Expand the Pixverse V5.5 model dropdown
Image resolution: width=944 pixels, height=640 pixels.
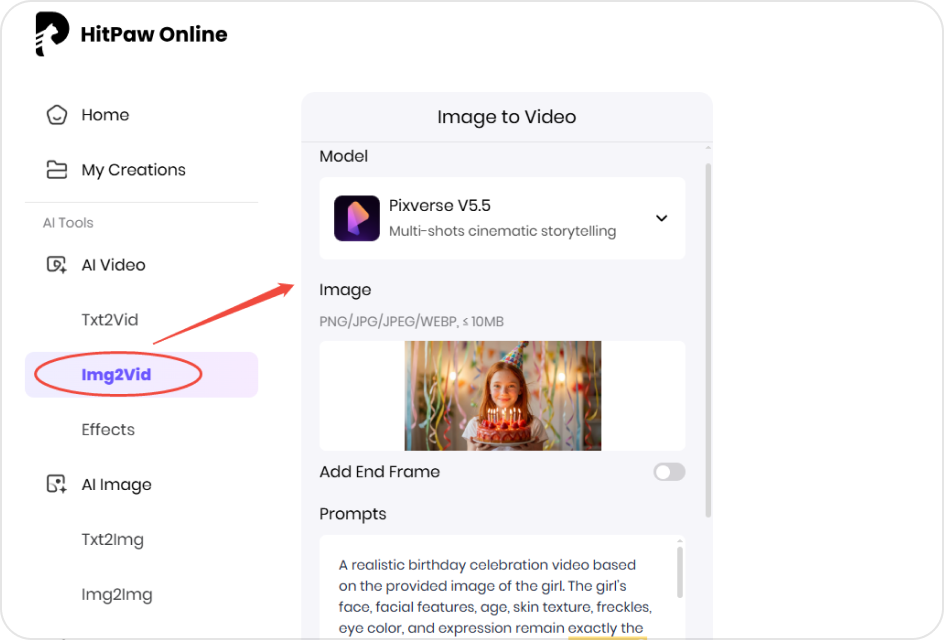(661, 218)
